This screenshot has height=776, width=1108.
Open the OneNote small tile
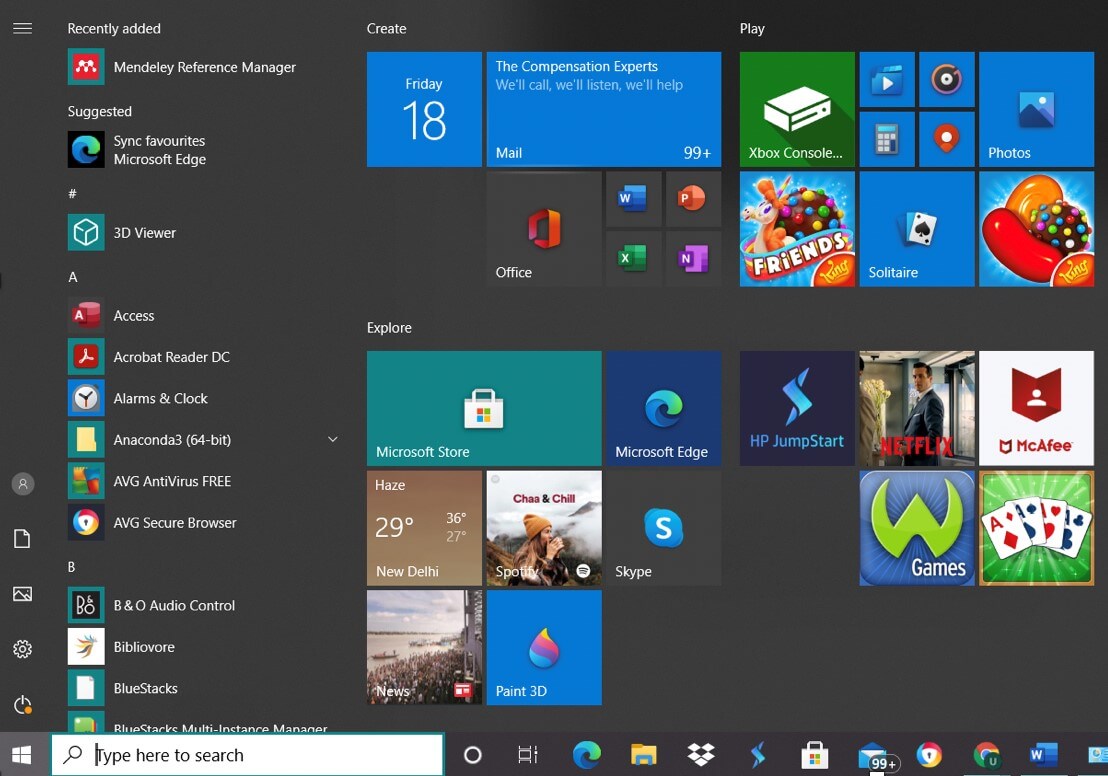pos(692,259)
